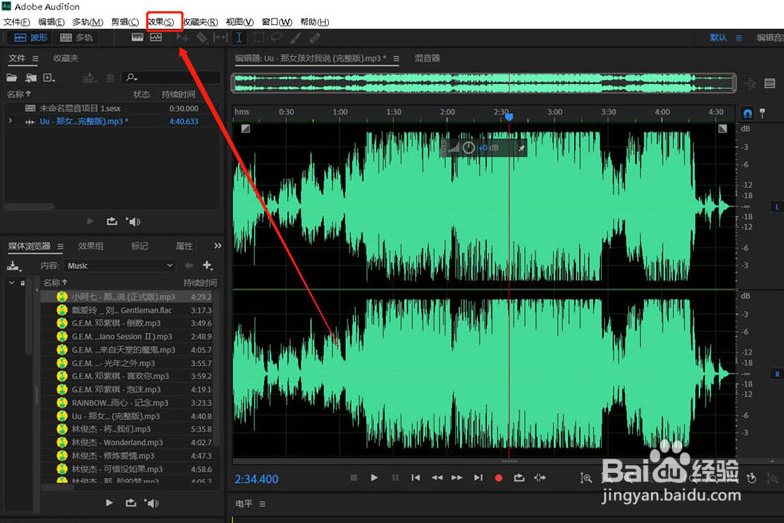Select the Razor tool
The width and height of the screenshot is (784, 523).
[x=202, y=38]
